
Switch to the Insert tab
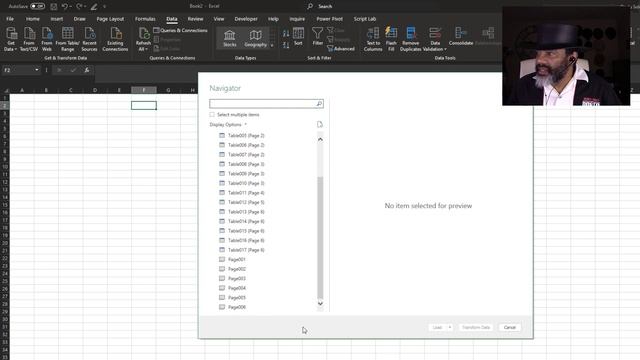[x=57, y=19]
